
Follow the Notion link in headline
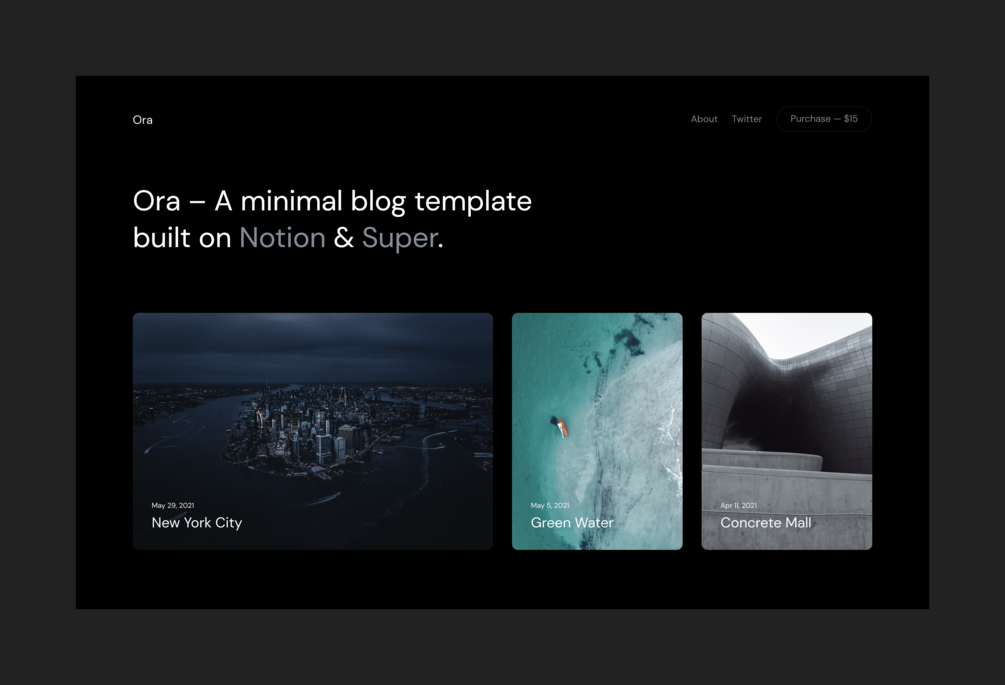[282, 238]
